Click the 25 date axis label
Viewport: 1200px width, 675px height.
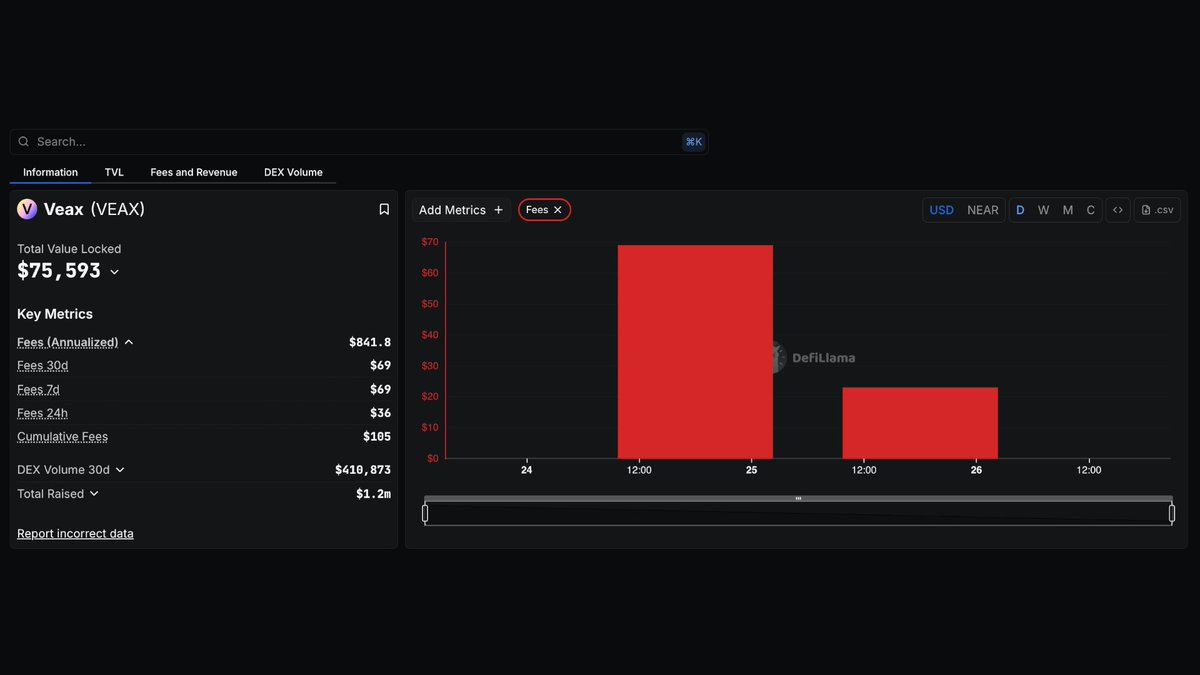752,470
